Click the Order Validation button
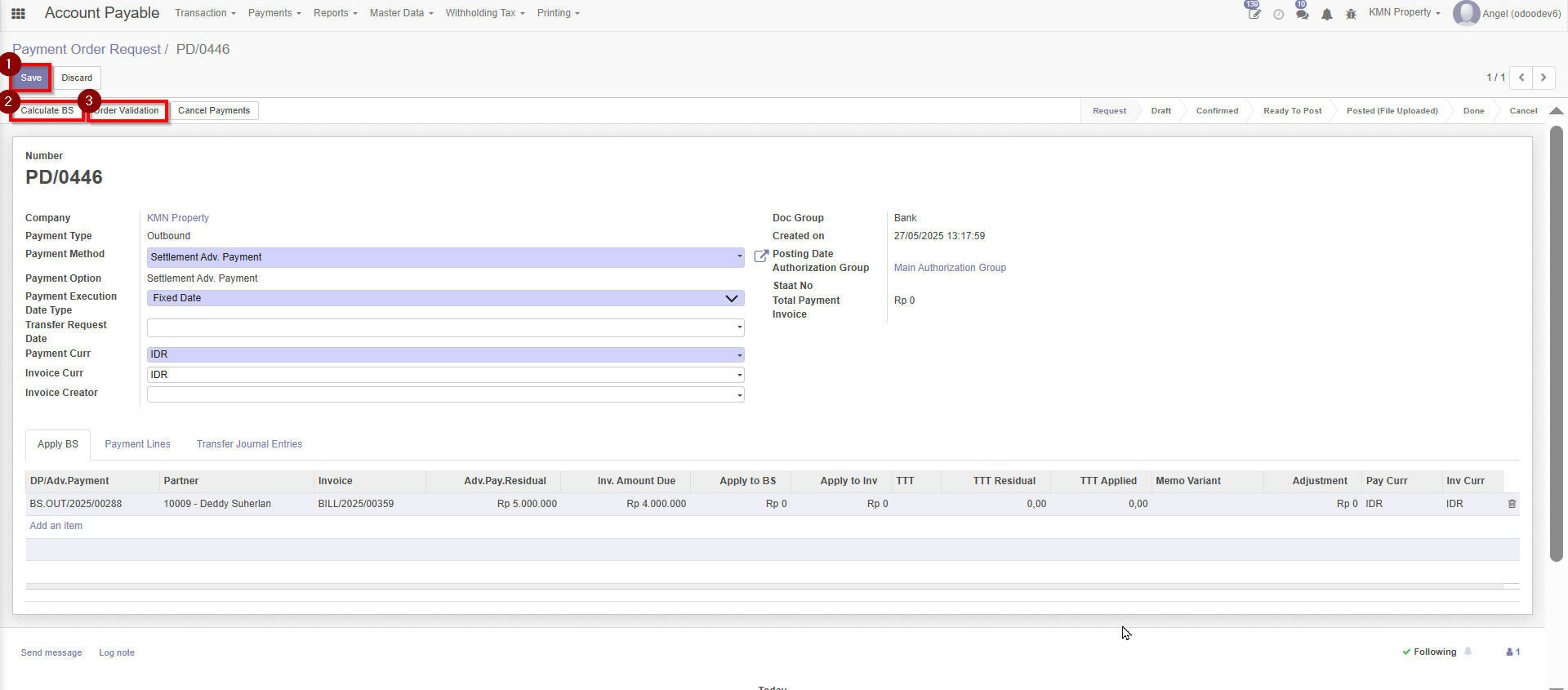Screen dimensions: 1568x690 pyautogui.click(x=127, y=110)
